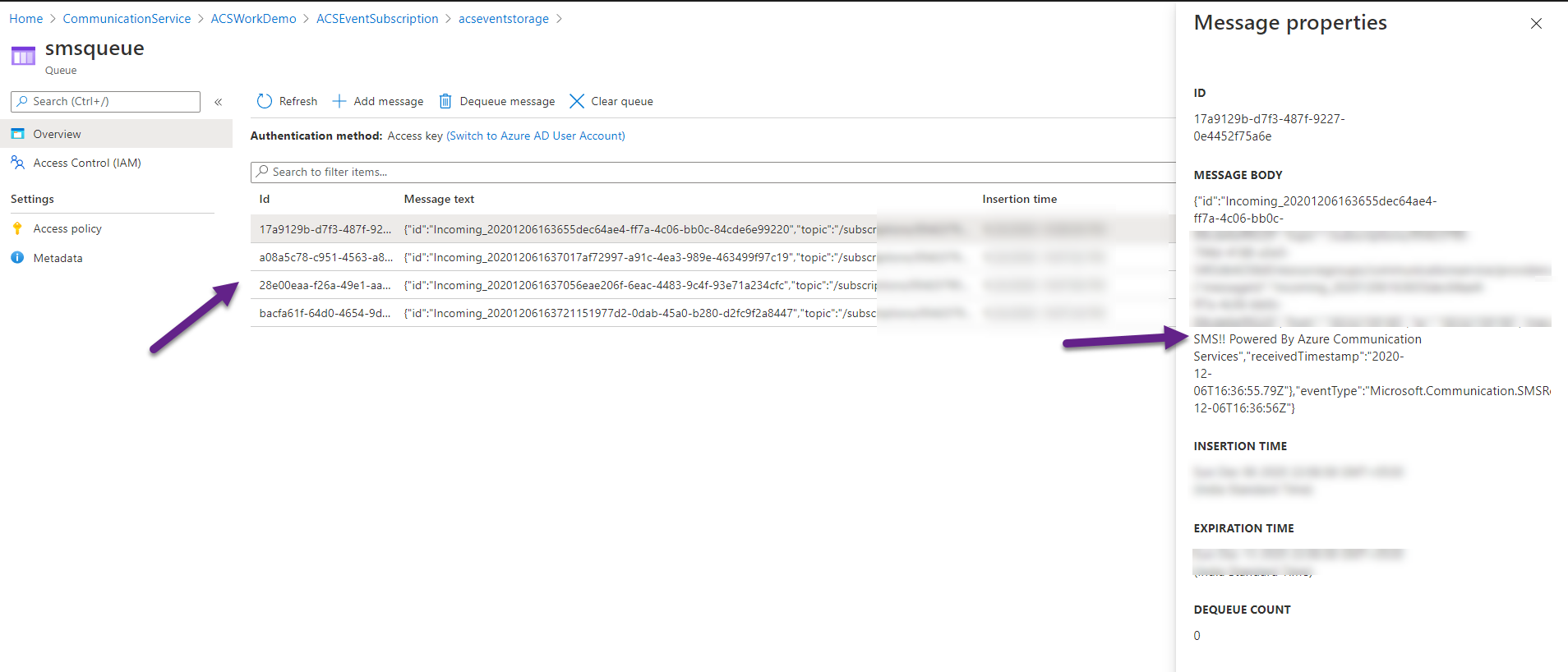Click the Access policy key icon
This screenshot has width=1568, height=672.
click(x=17, y=228)
